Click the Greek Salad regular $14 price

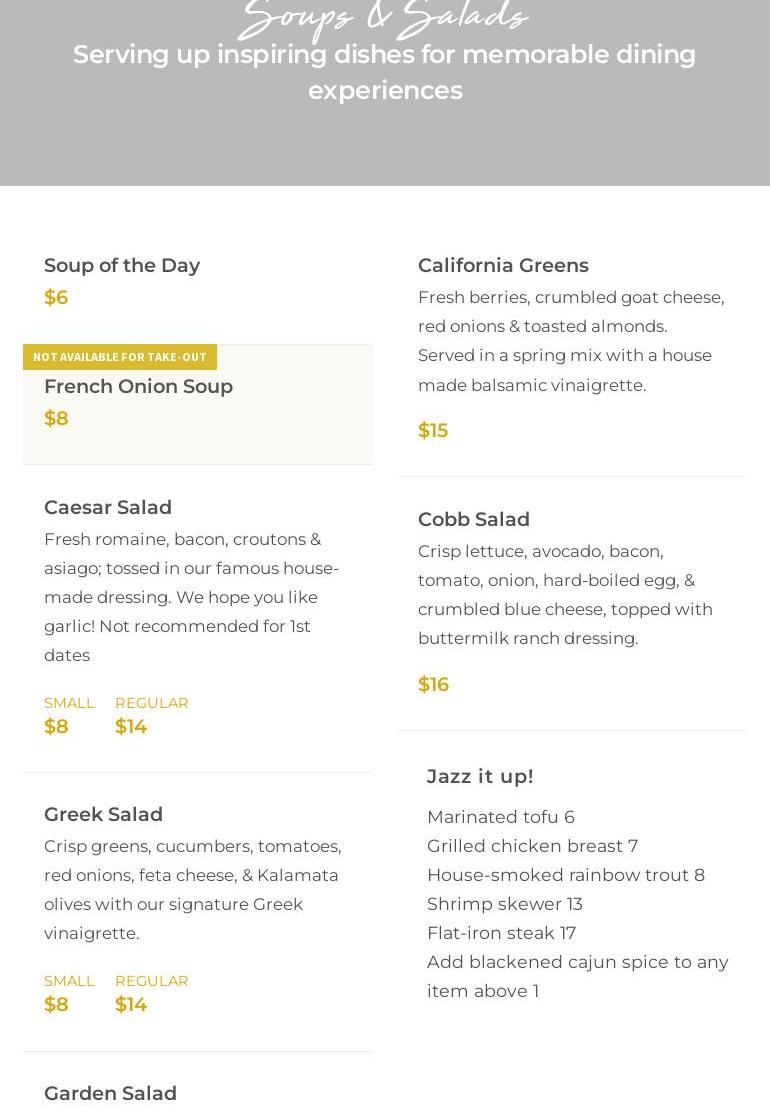click(x=131, y=1005)
